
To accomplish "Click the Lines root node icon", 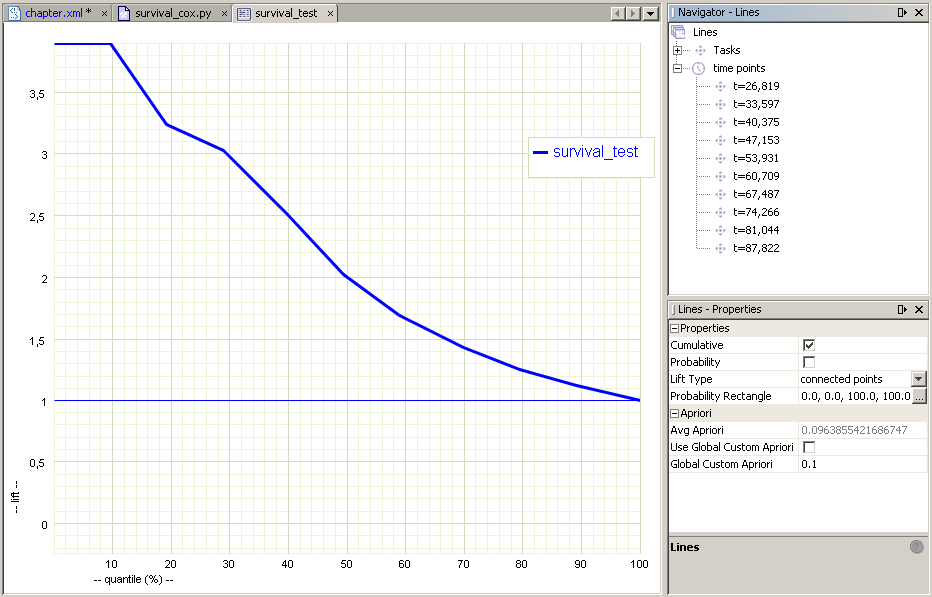I will (678, 32).
